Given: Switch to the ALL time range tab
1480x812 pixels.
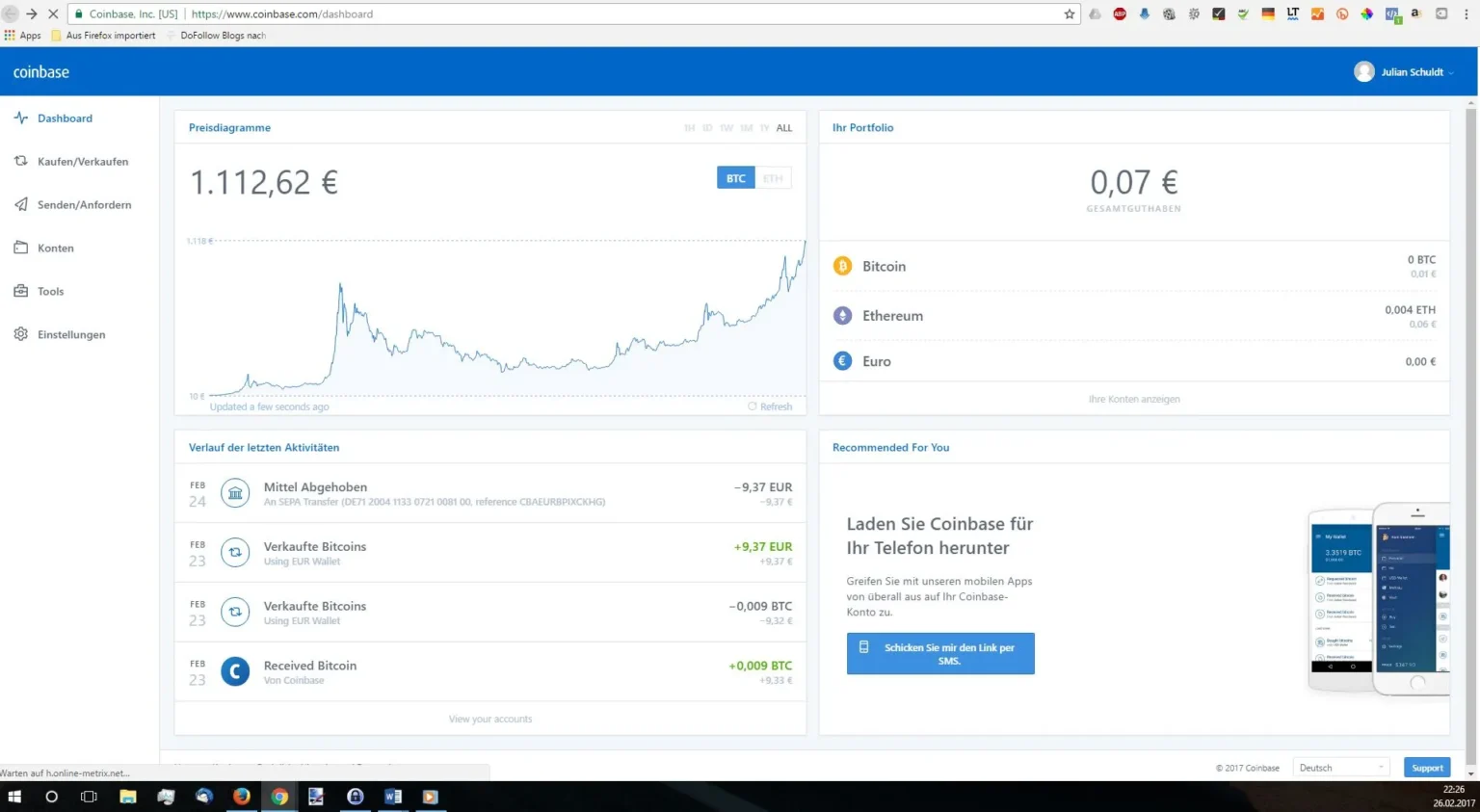Looking at the screenshot, I should coord(784,127).
